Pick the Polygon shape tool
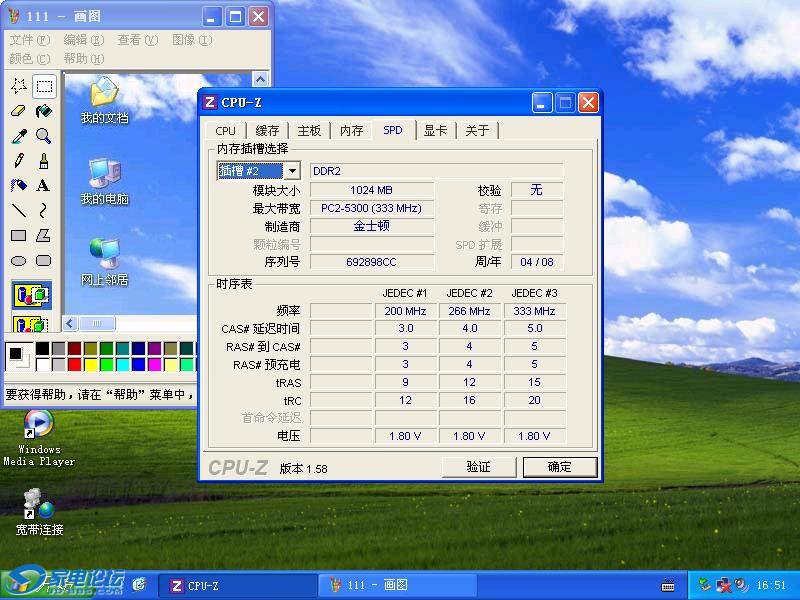800x600 pixels. [x=44, y=235]
